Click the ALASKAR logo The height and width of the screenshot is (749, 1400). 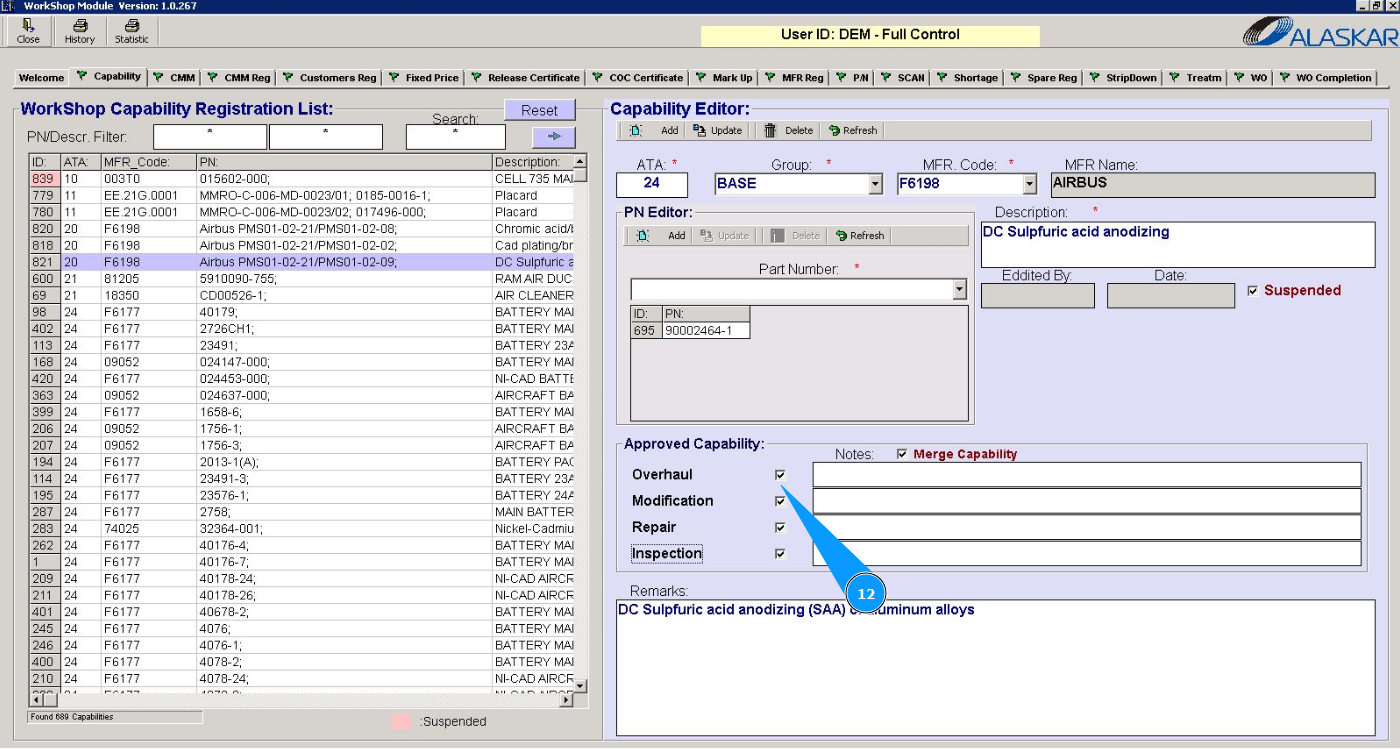coord(1320,34)
